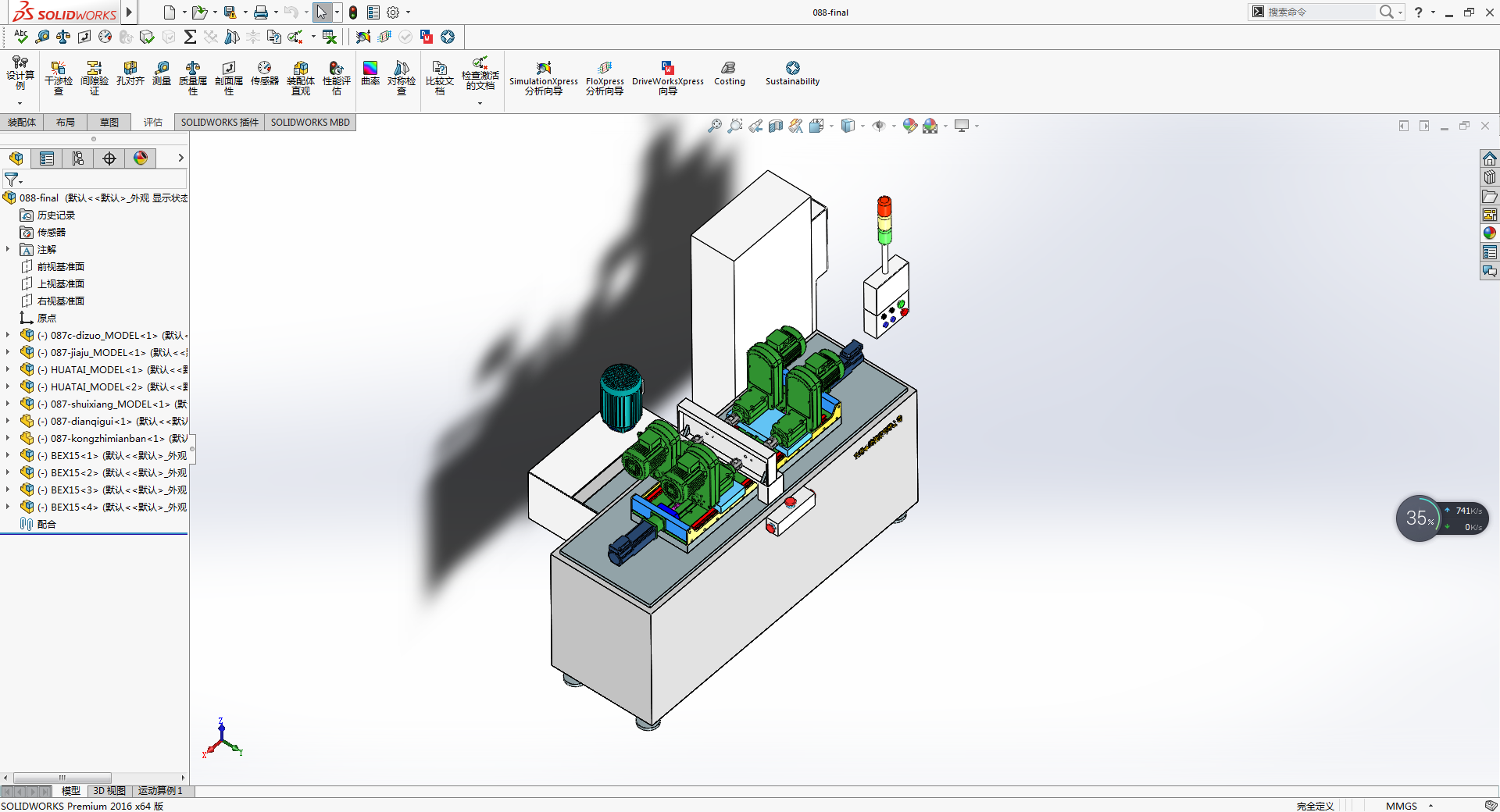The height and width of the screenshot is (812, 1500).
Task: Click Sustainability on the ribbon
Action: 792,76
